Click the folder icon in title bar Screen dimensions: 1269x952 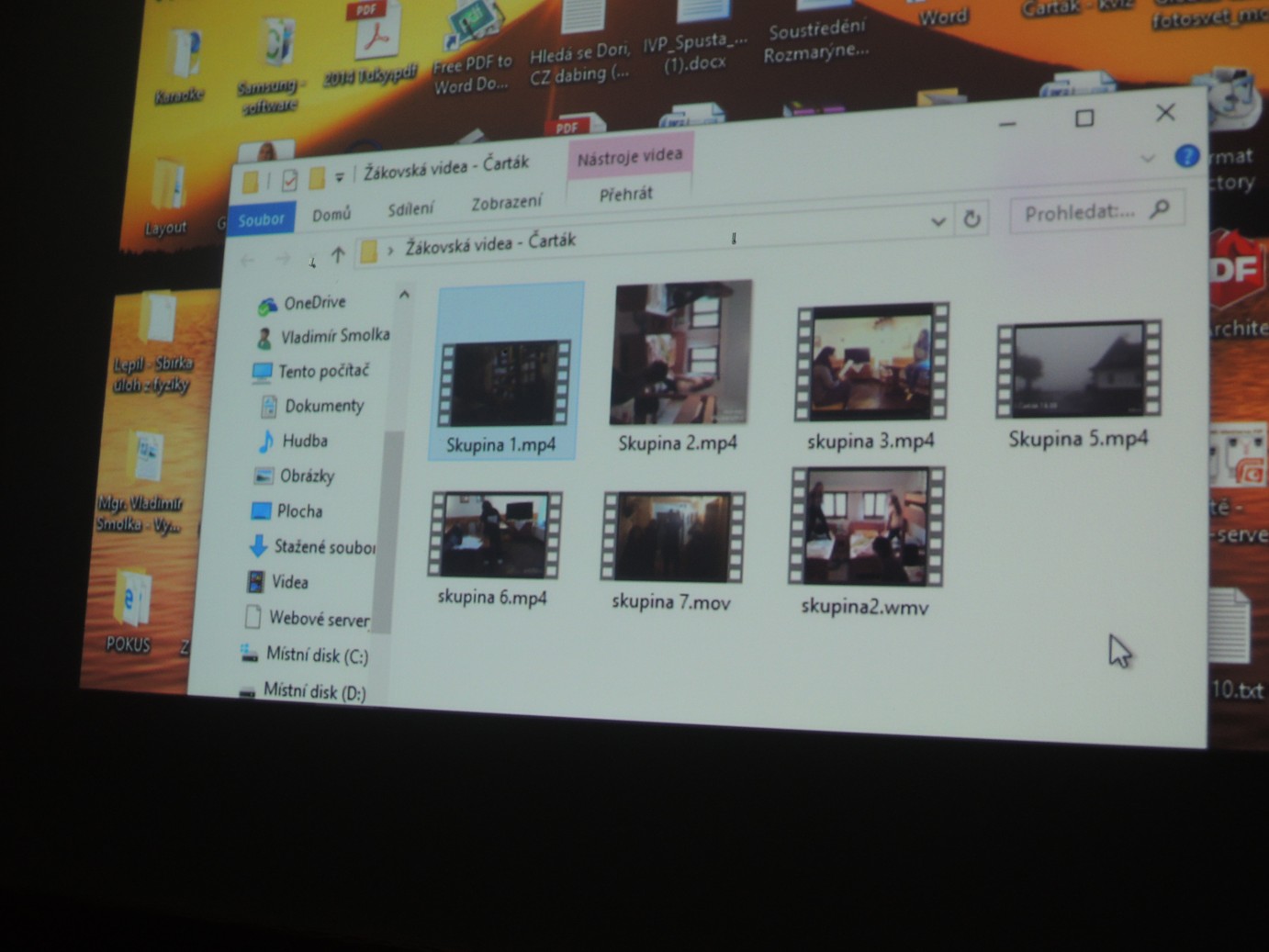(250, 183)
